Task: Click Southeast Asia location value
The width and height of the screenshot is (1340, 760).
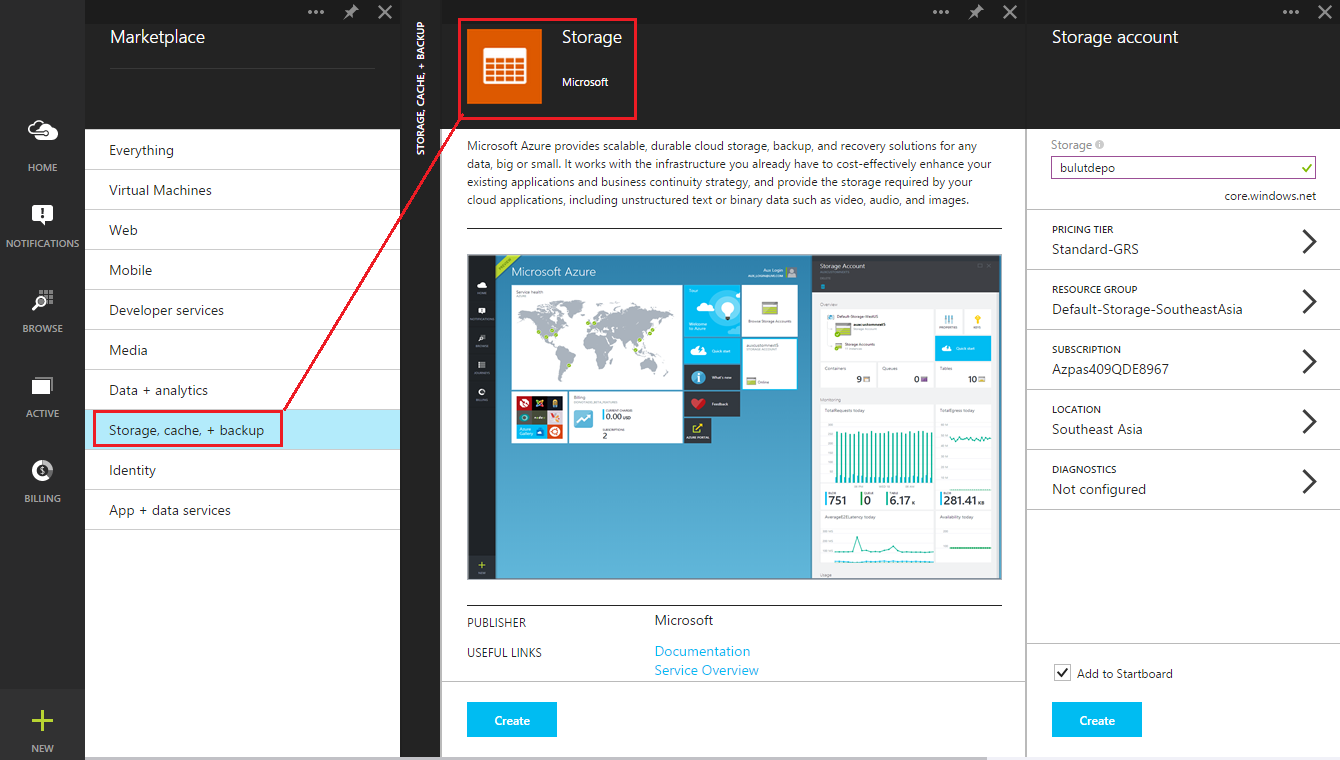Action: (x=1097, y=429)
